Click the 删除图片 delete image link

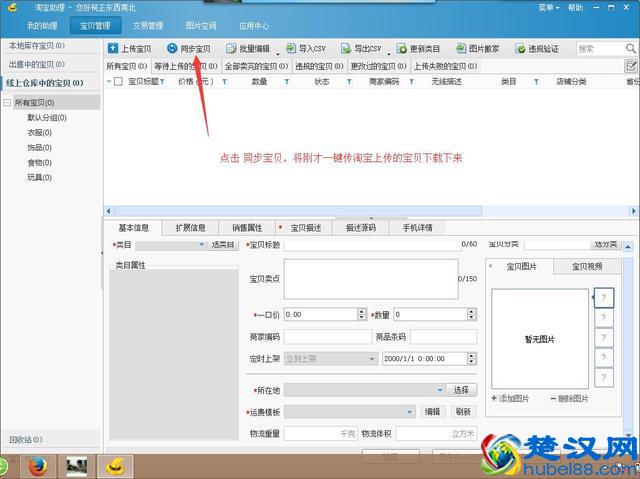coord(570,399)
